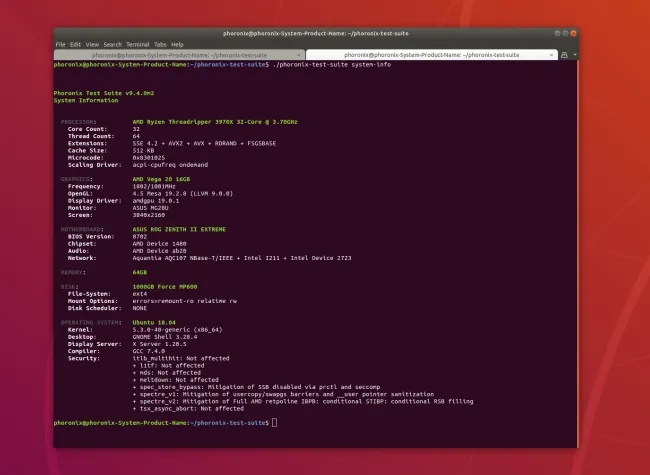Click the 'acpi-cpufreq ondemand' scaling driver text
650x475 pixels.
170,165
